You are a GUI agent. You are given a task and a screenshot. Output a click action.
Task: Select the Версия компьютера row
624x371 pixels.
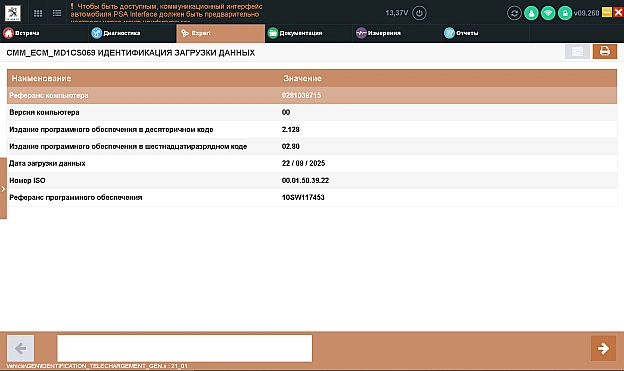click(x=312, y=112)
